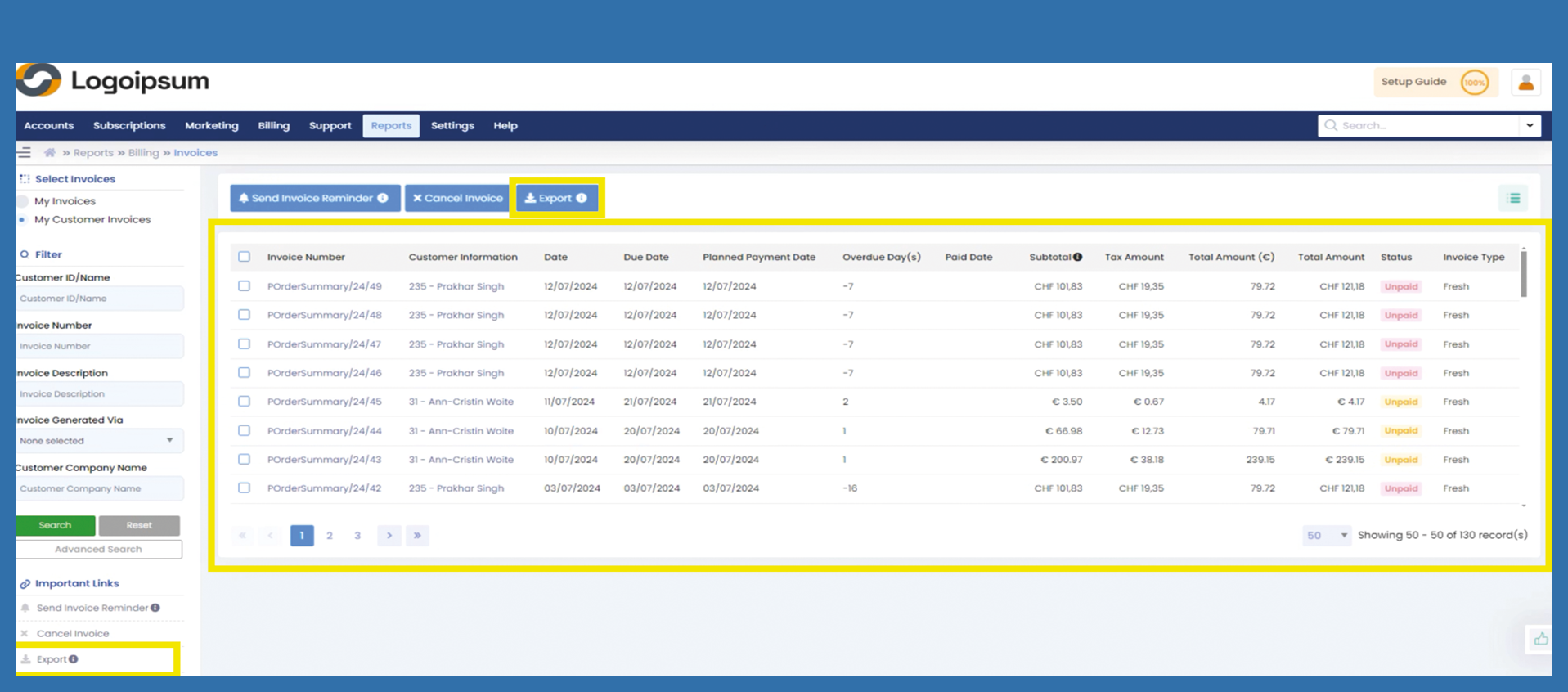Open the column list view icon

click(x=1513, y=198)
